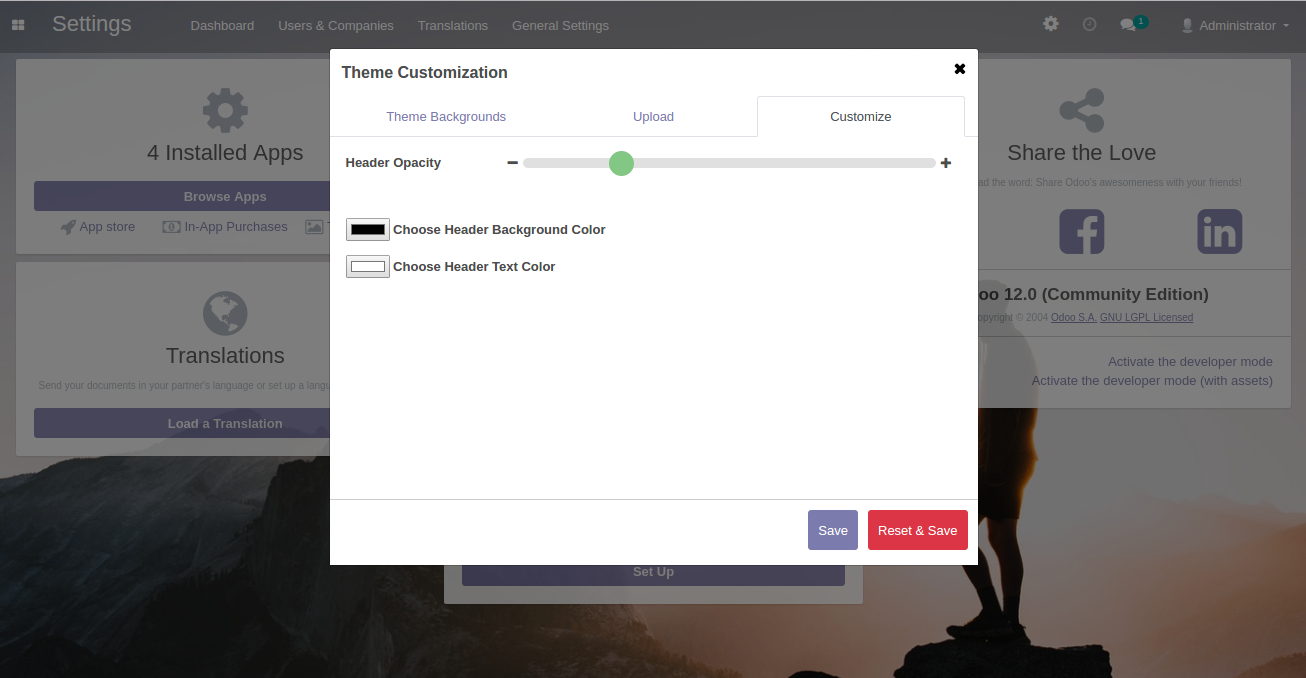
Task: Click the Facebook share icon
Action: click(x=1081, y=232)
